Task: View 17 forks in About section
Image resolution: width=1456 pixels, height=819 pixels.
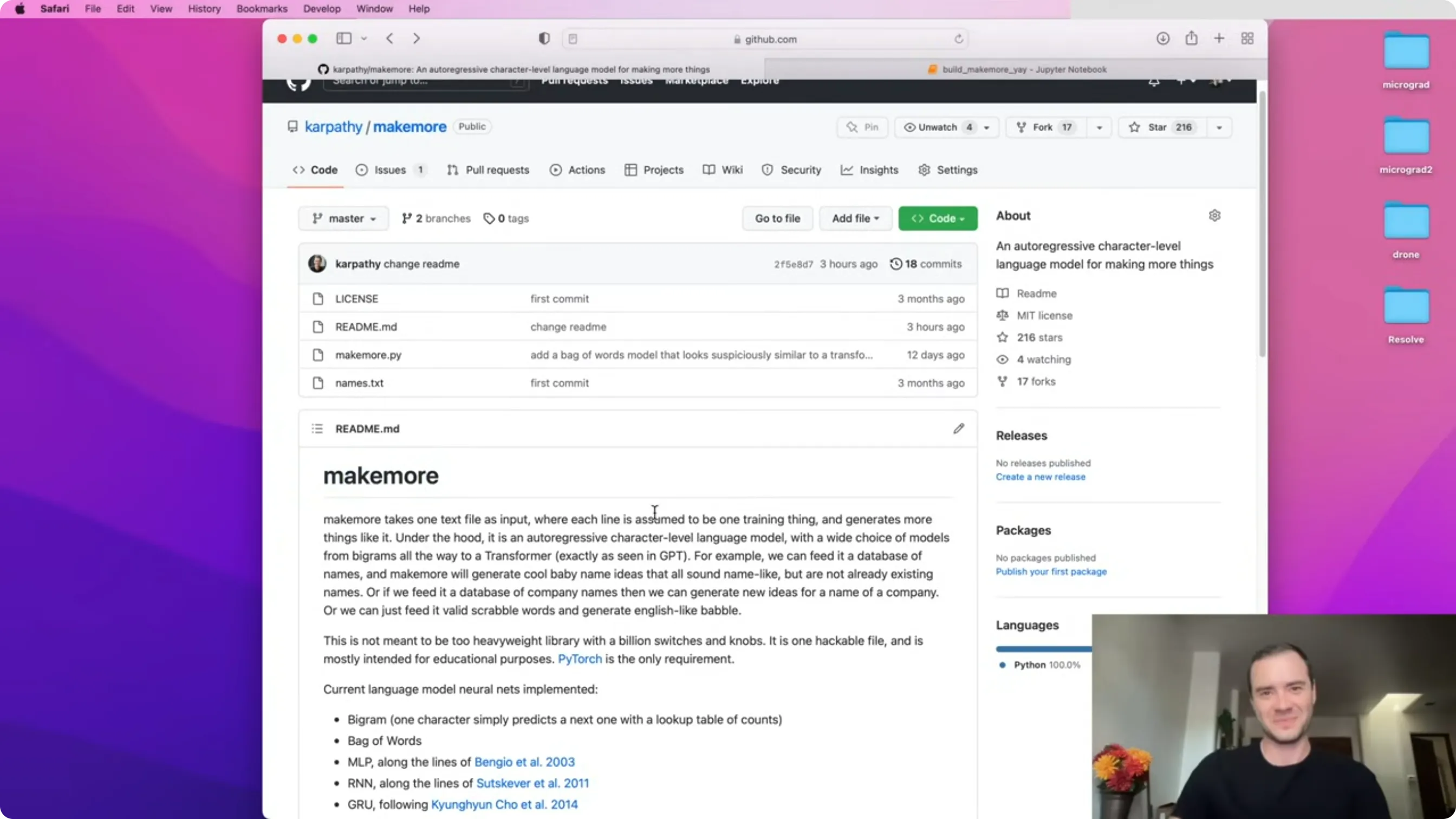Action: coord(1026,381)
